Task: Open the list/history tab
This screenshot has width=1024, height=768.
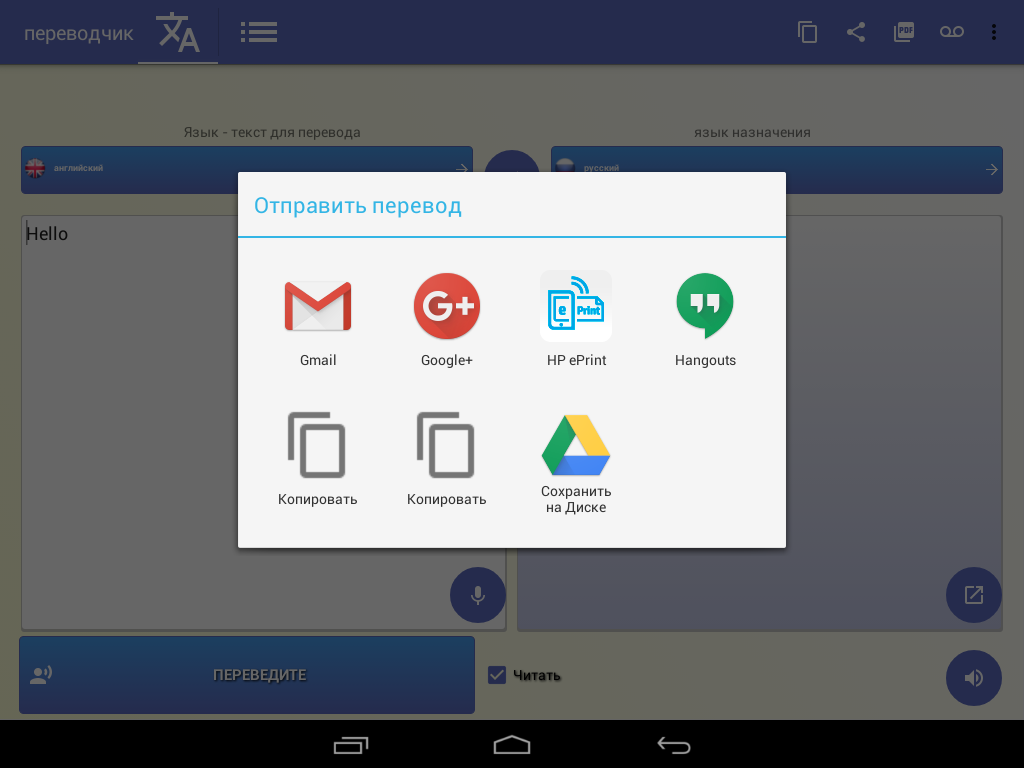Action: pyautogui.click(x=259, y=32)
